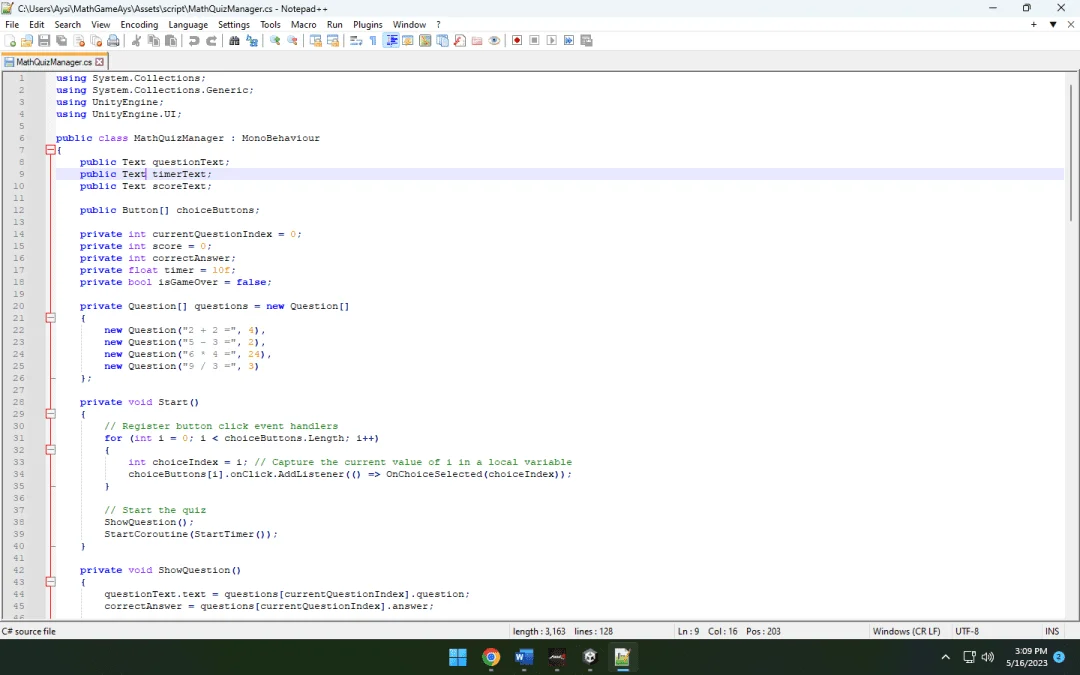Open Unity Hub from the taskbar
This screenshot has width=1080, height=675.
590,657
